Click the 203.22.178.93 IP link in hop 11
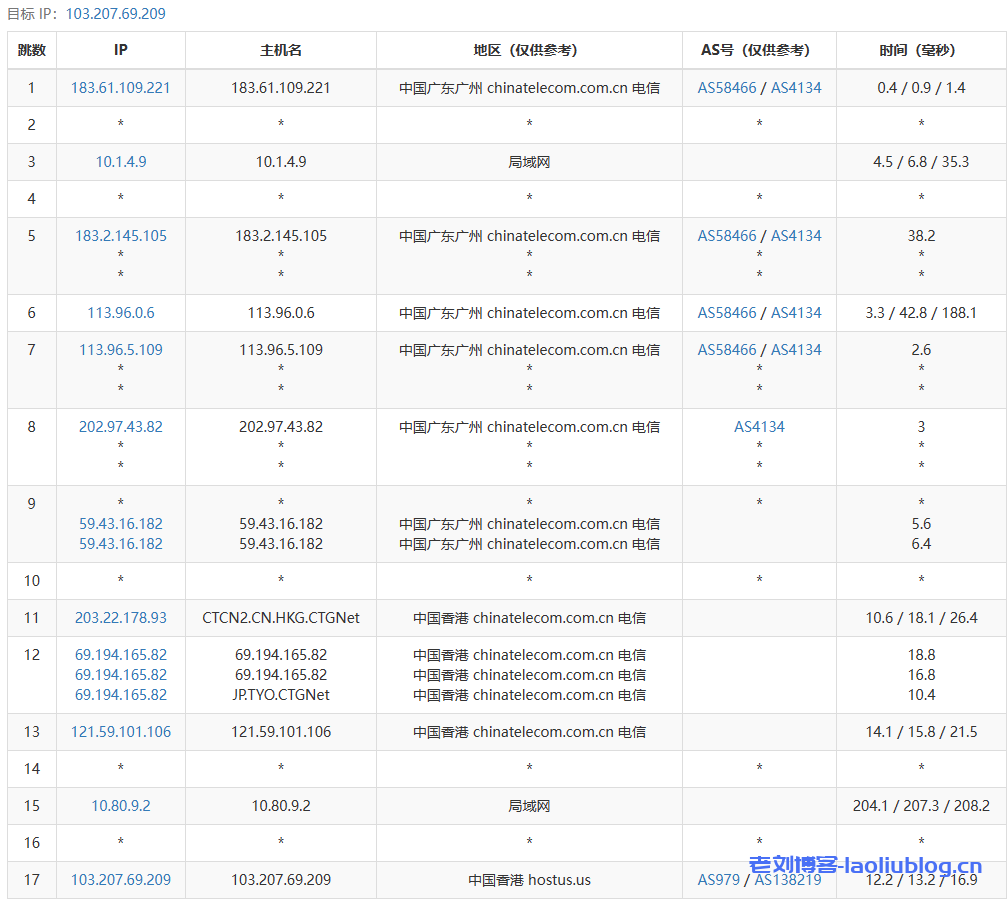Image resolution: width=1008 pixels, height=903 pixels. [120, 618]
